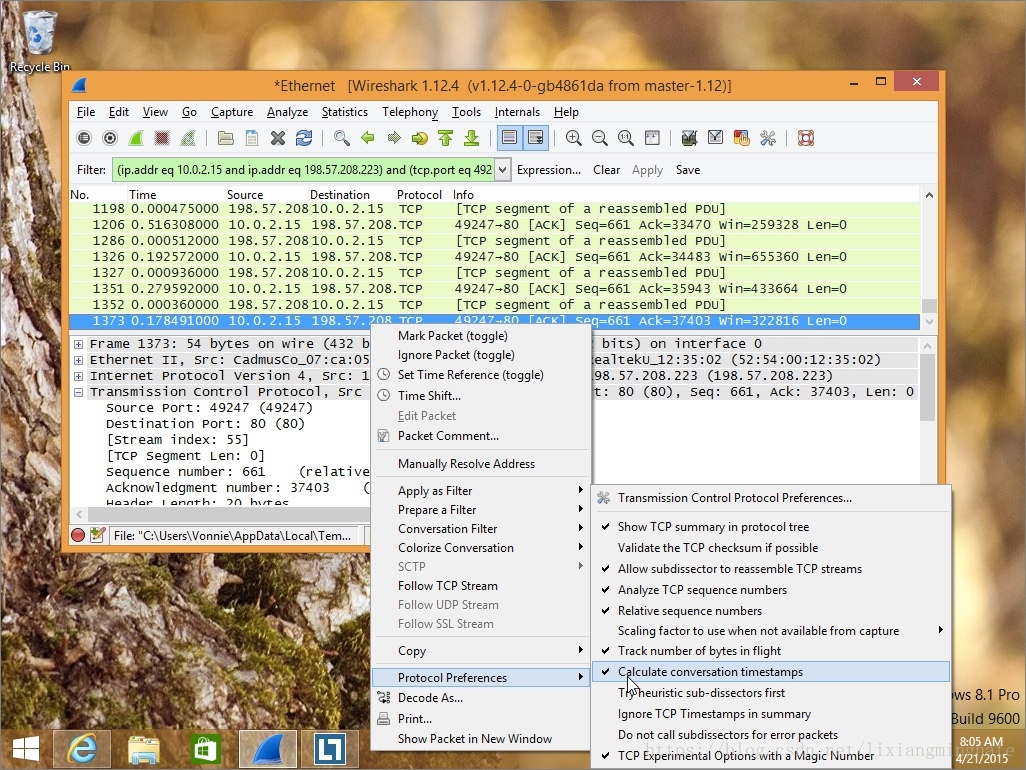Go forward in packet history

click(394, 138)
